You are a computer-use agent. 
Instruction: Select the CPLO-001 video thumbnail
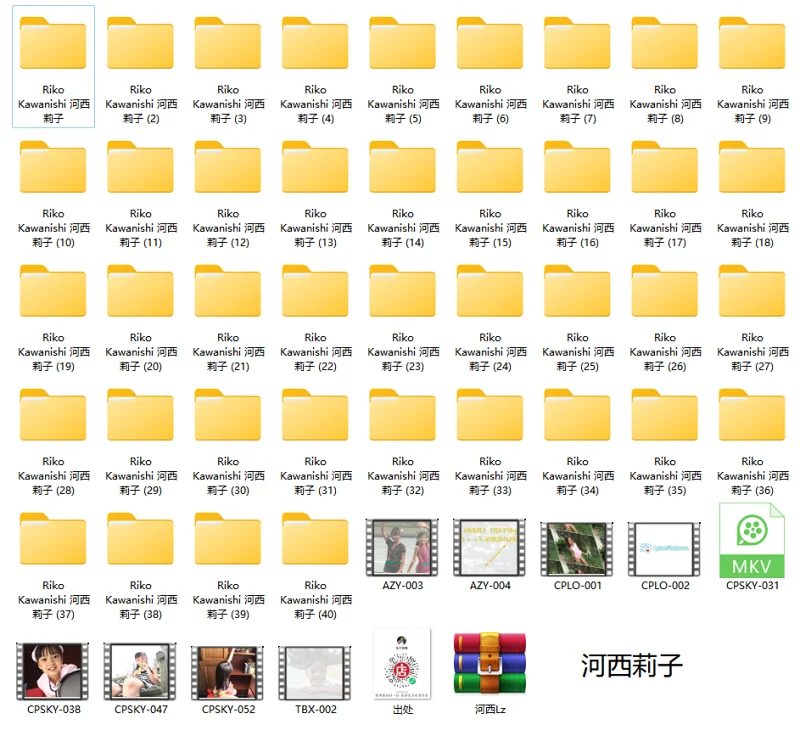(x=577, y=548)
